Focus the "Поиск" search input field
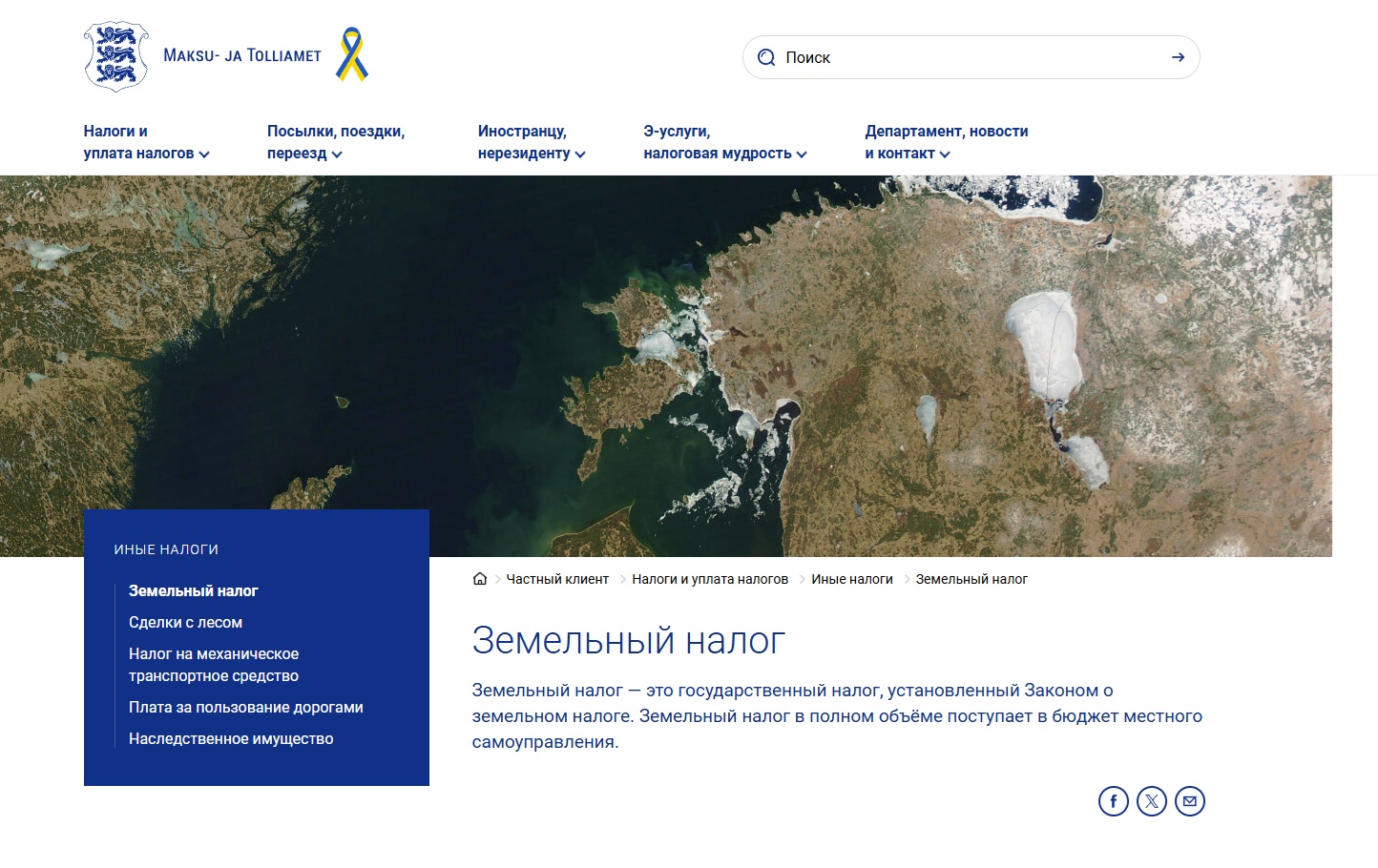Viewport: 1378px width, 868px height. click(971, 57)
